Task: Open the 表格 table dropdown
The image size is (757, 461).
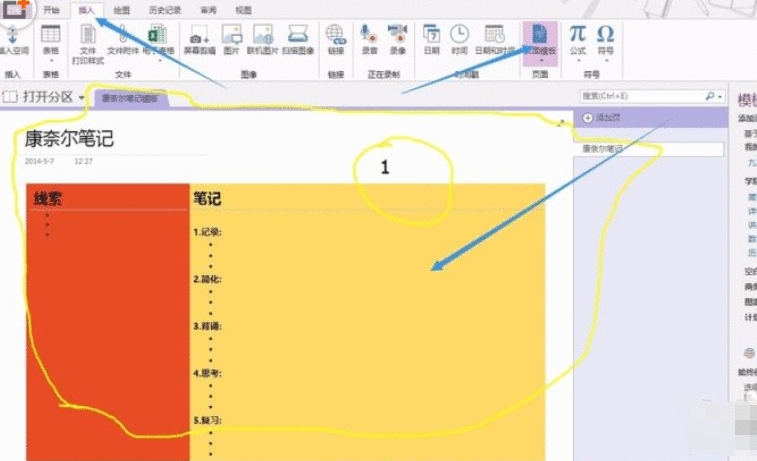Action: point(51,61)
